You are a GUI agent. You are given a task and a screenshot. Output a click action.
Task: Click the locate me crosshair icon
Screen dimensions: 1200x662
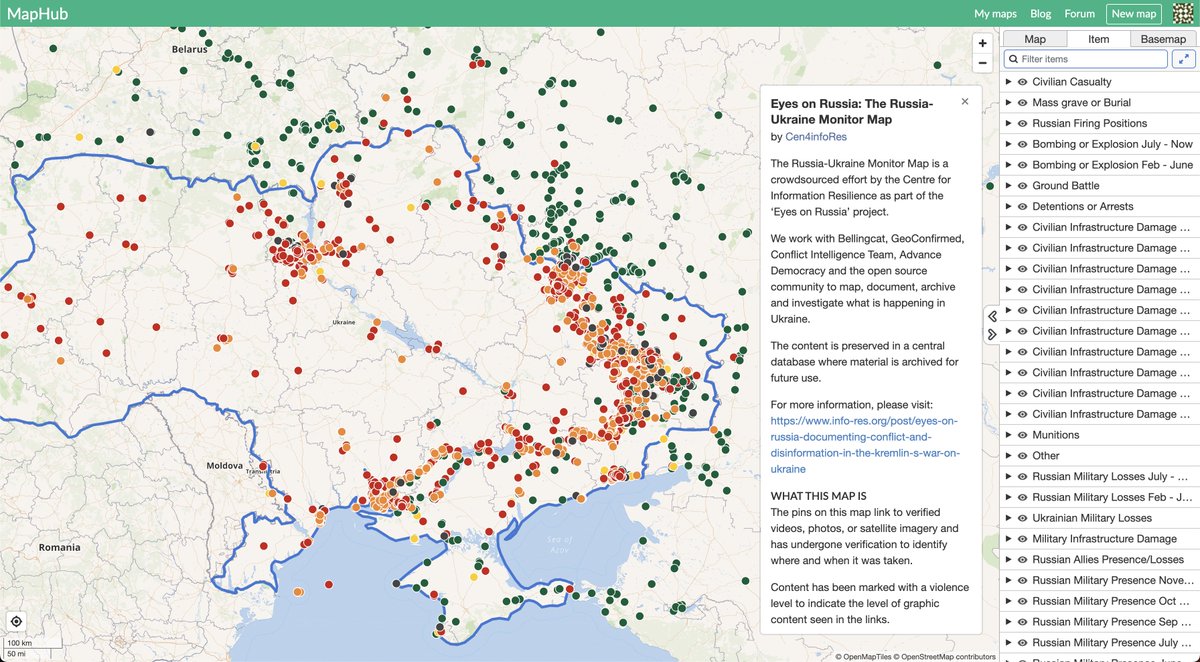16,620
